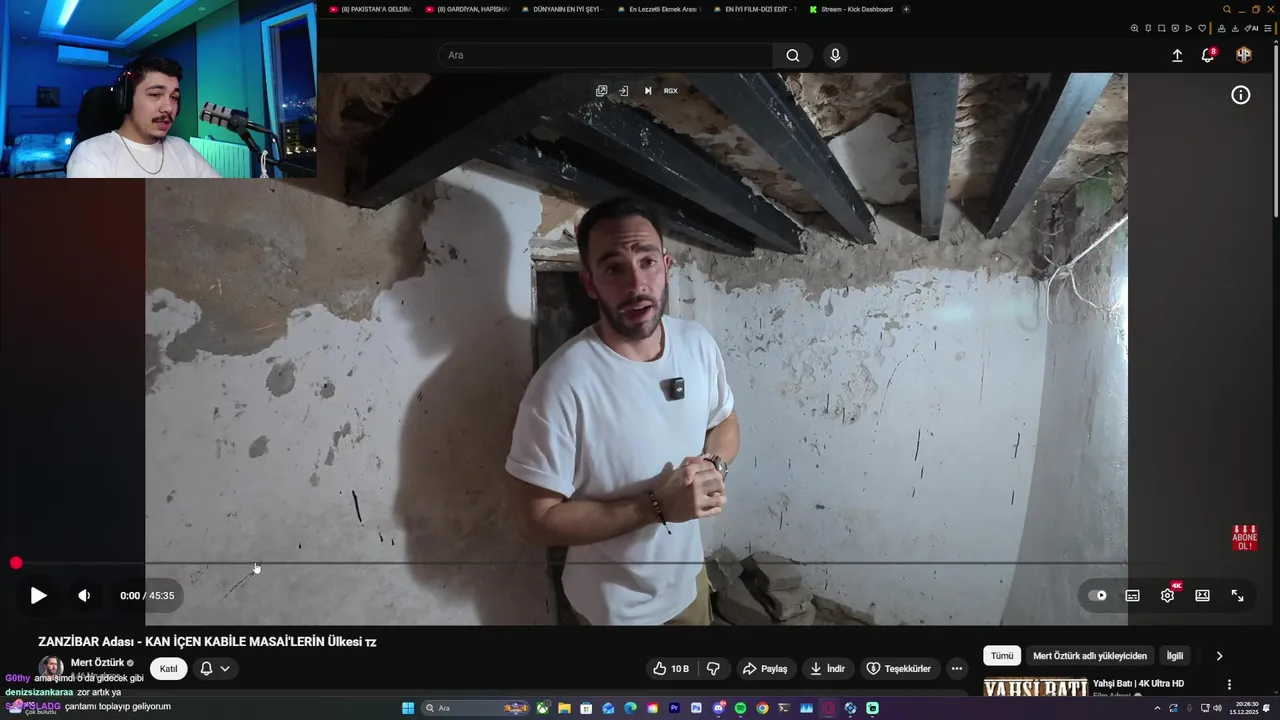
Task: Open Premiere Pro from the taskbar
Action: point(675,708)
